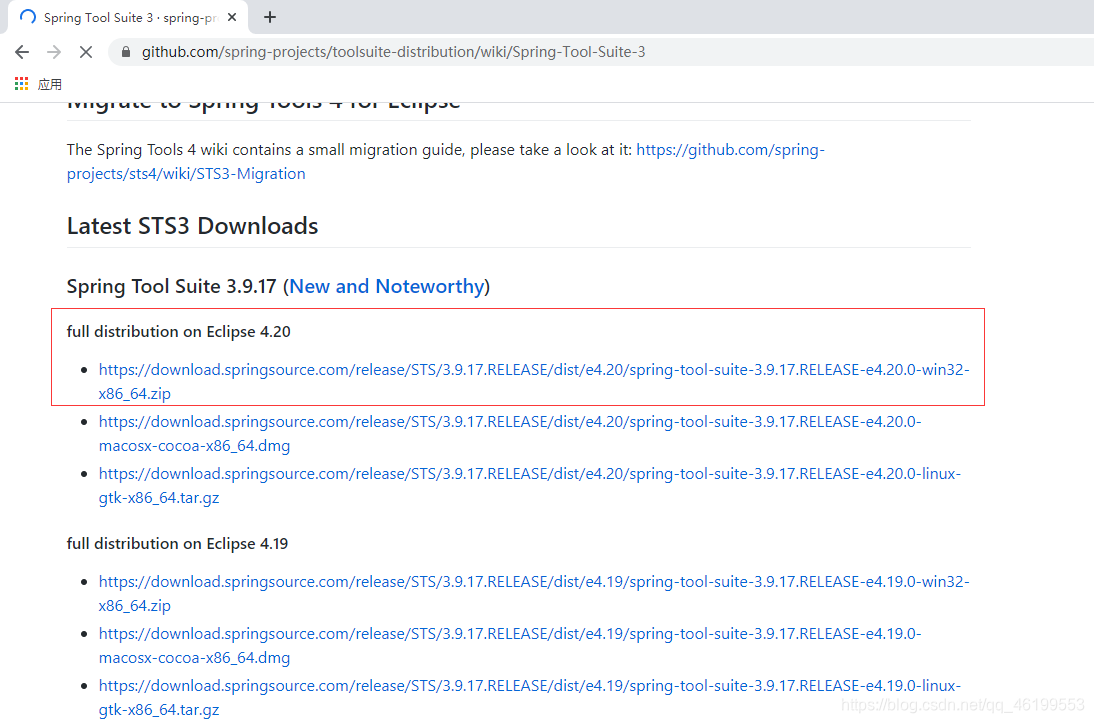Open the 应用 bookmarks shortcut

click(50, 84)
